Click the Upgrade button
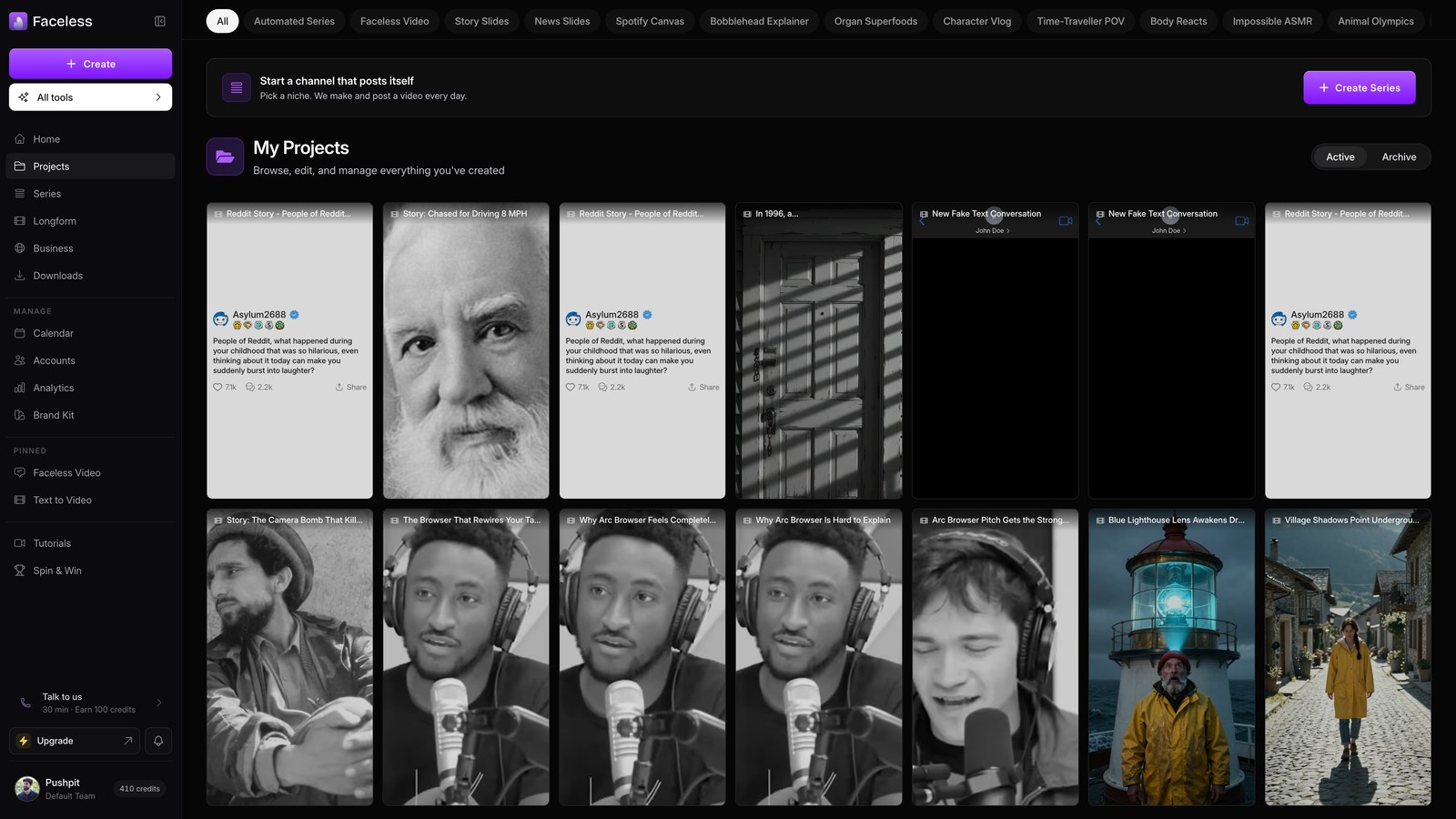This screenshot has width=1456, height=819. pyautogui.click(x=76, y=741)
